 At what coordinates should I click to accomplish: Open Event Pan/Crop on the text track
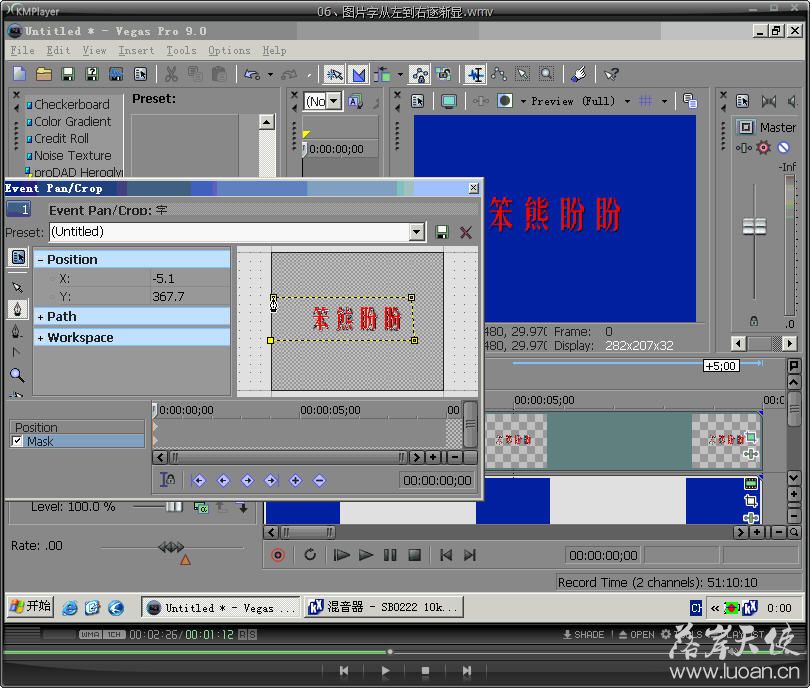tap(751, 438)
